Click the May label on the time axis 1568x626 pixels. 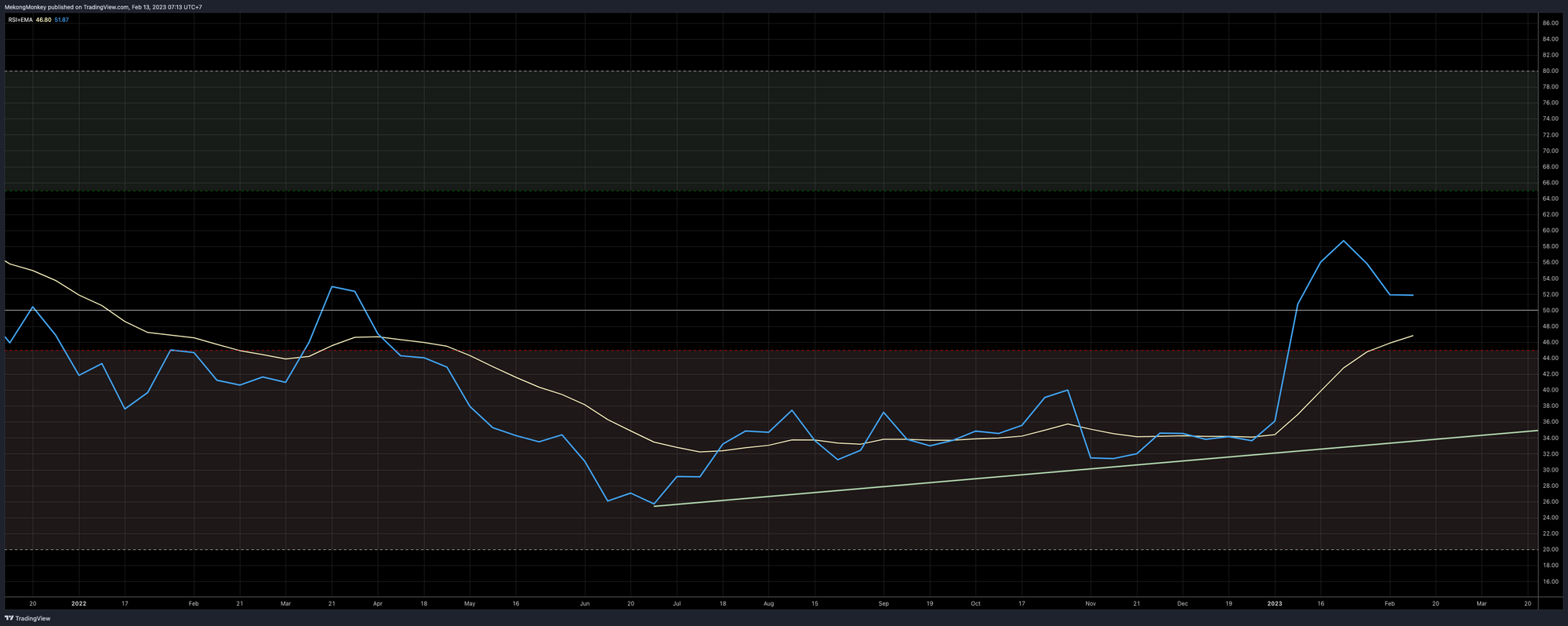coord(470,604)
